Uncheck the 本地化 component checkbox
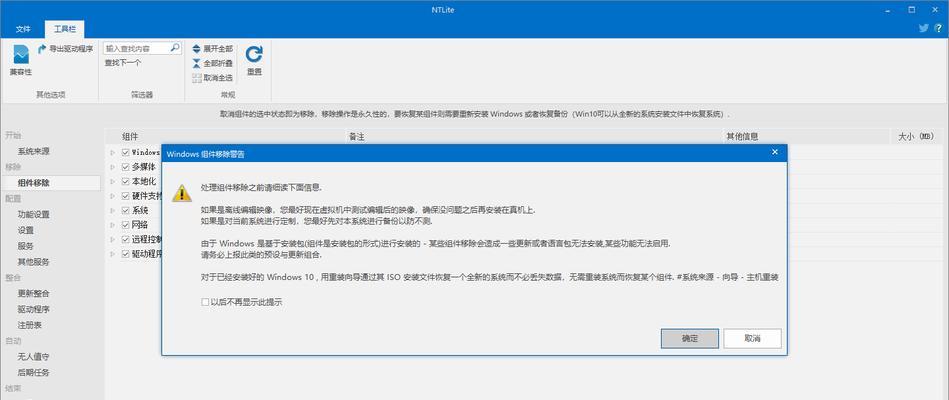The image size is (949, 400). (x=126, y=182)
